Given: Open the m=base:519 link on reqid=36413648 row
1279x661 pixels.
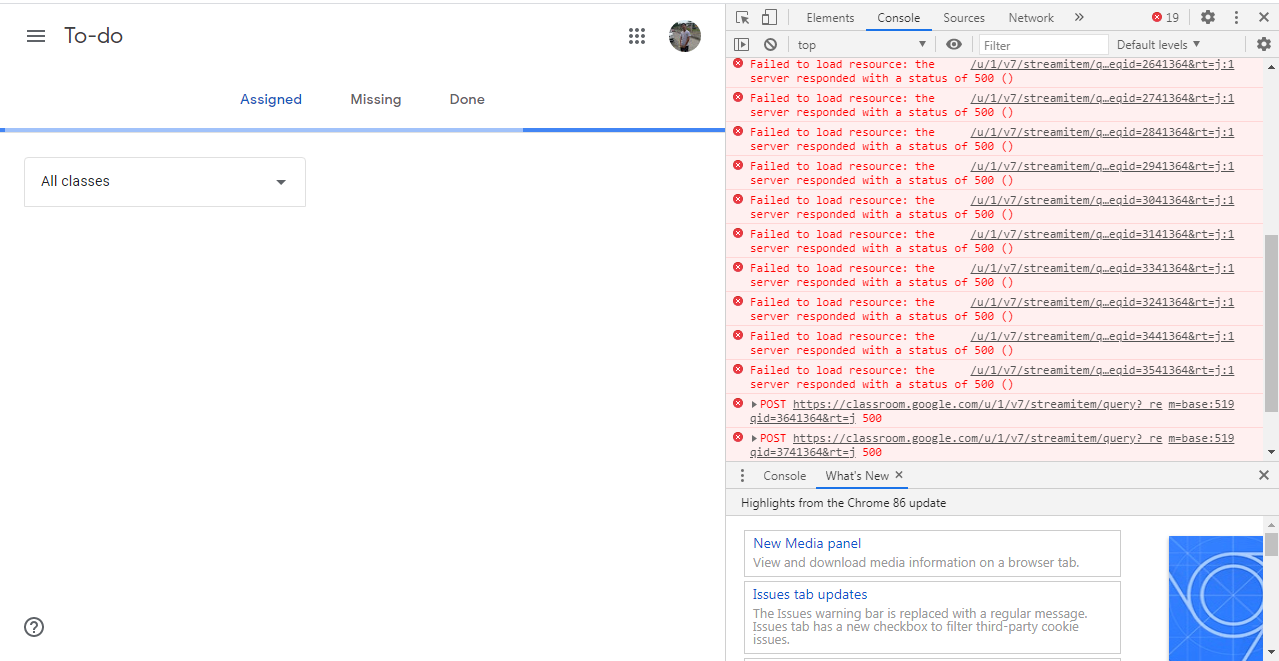Looking at the screenshot, I should [1201, 404].
